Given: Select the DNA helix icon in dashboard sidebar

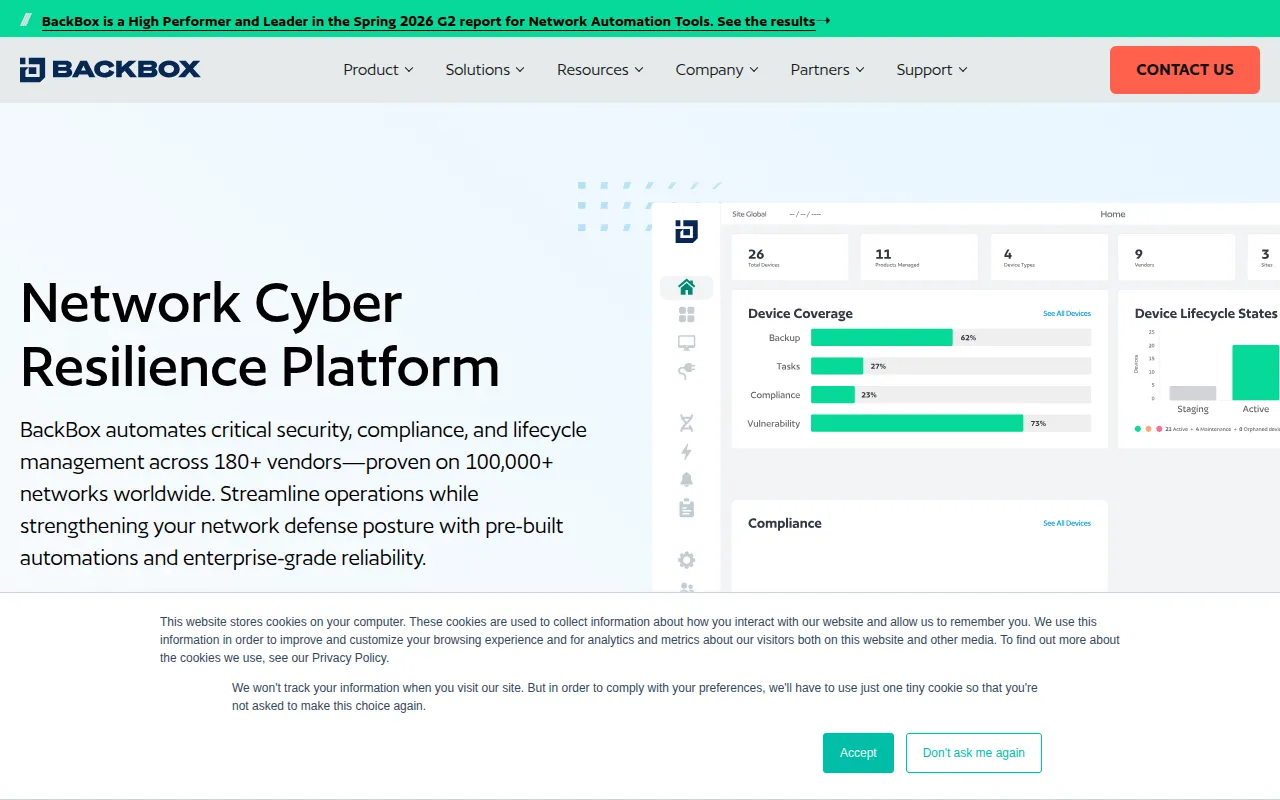Looking at the screenshot, I should click(686, 423).
